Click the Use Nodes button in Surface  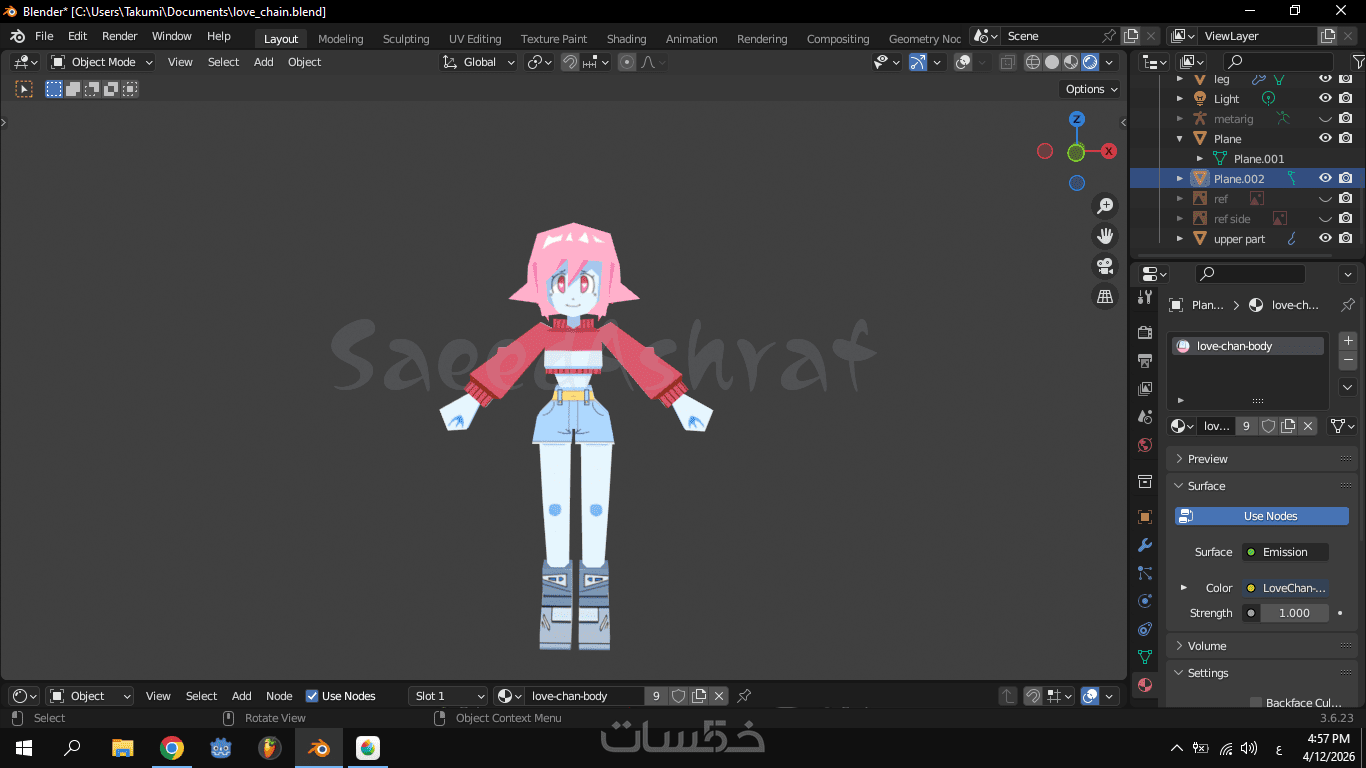(x=1262, y=516)
